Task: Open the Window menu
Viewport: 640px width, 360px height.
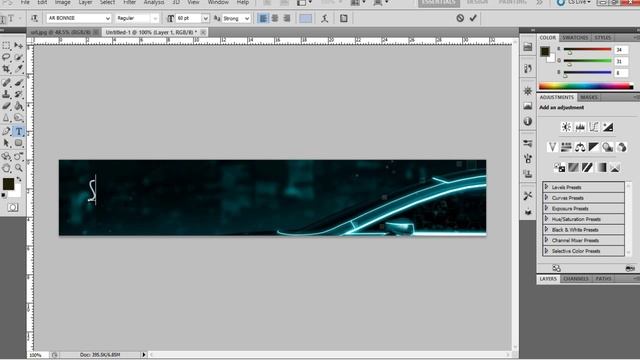Action: point(218,2)
